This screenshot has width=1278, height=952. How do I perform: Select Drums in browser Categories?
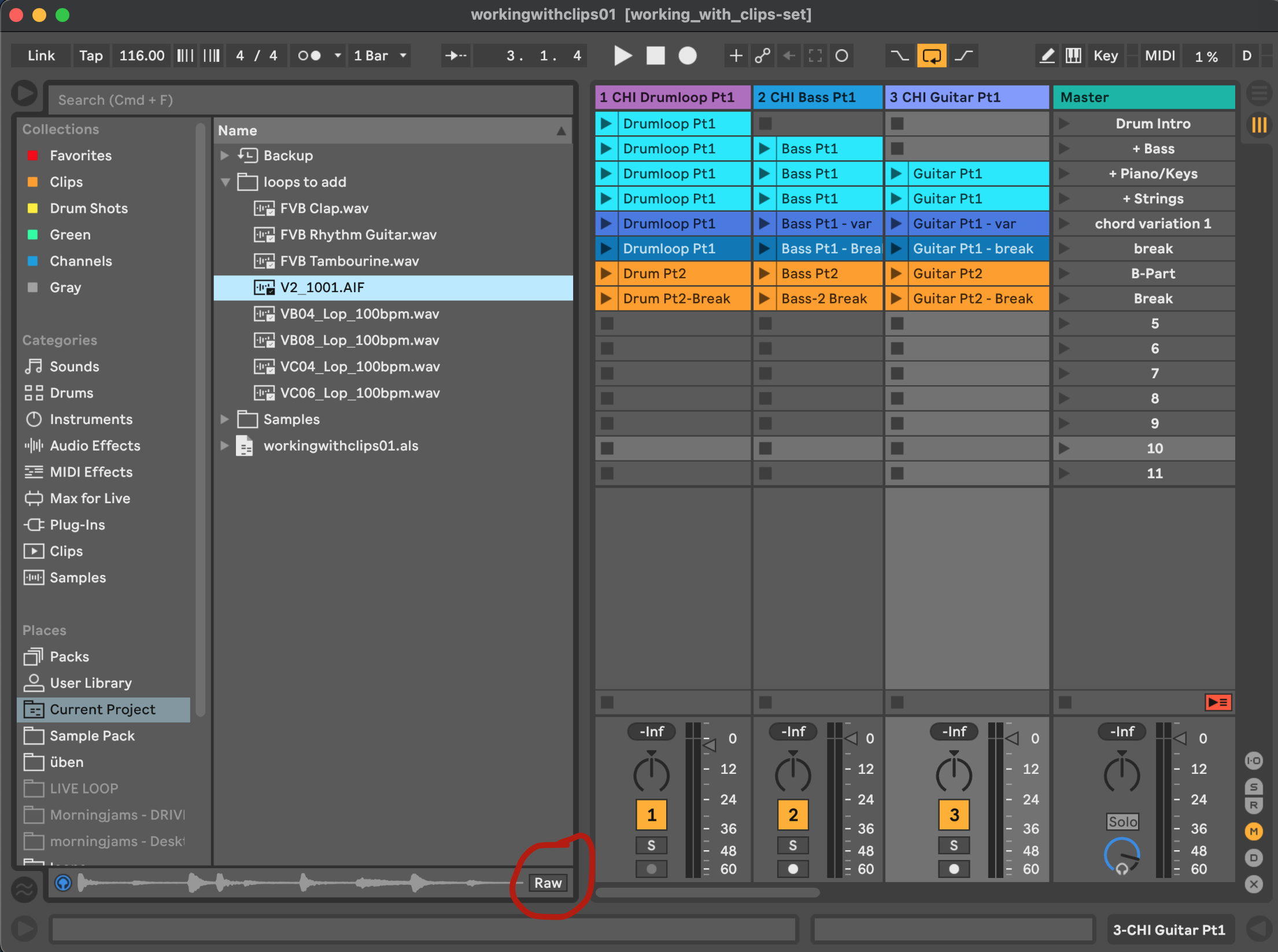point(71,393)
